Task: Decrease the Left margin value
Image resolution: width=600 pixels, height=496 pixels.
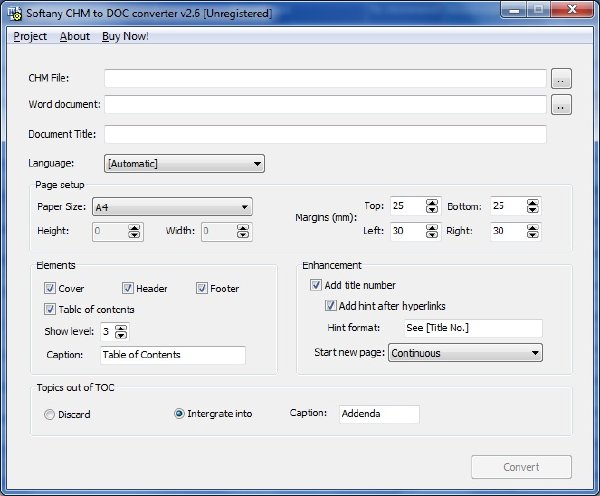Action: (x=432, y=235)
